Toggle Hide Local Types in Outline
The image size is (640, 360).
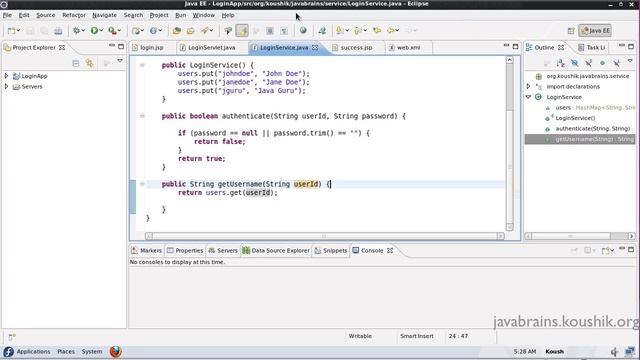point(616,63)
